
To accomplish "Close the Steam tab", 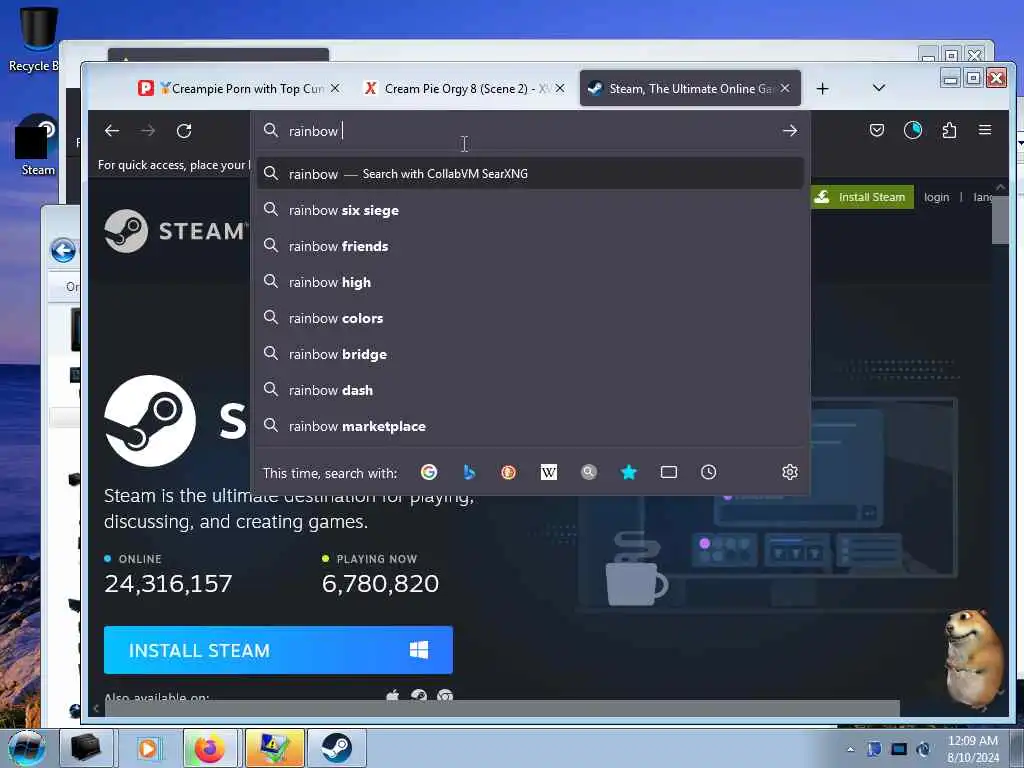I will 785,88.
